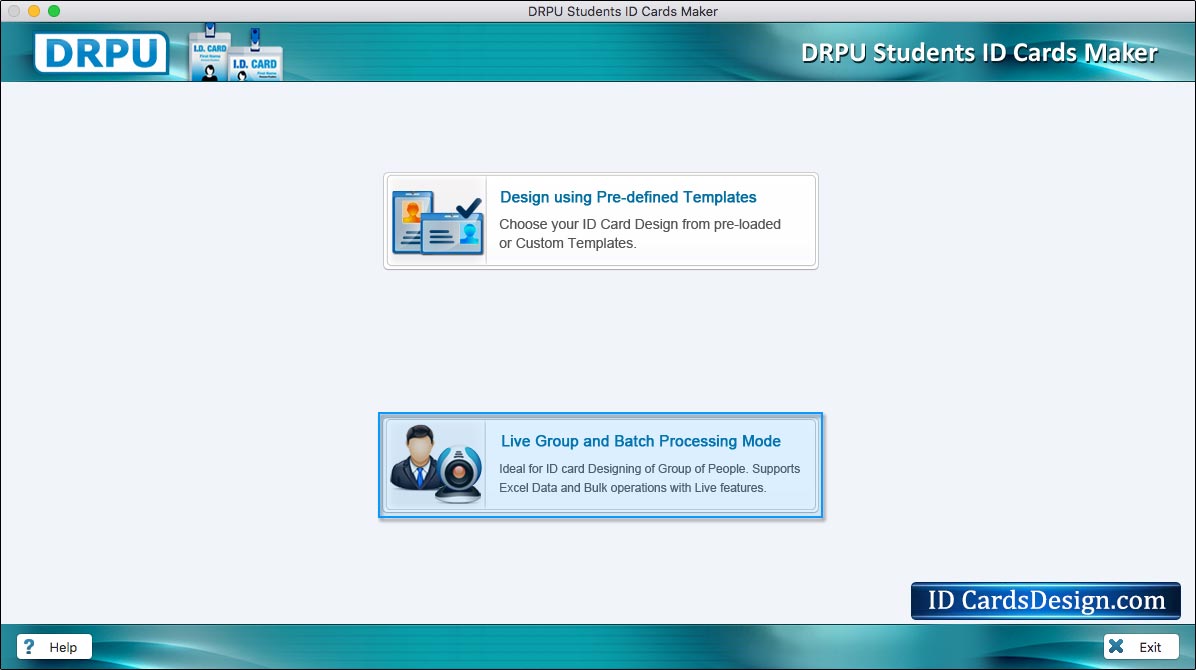1196x670 pixels.
Task: Click the question mark Help icon
Action: [29, 647]
